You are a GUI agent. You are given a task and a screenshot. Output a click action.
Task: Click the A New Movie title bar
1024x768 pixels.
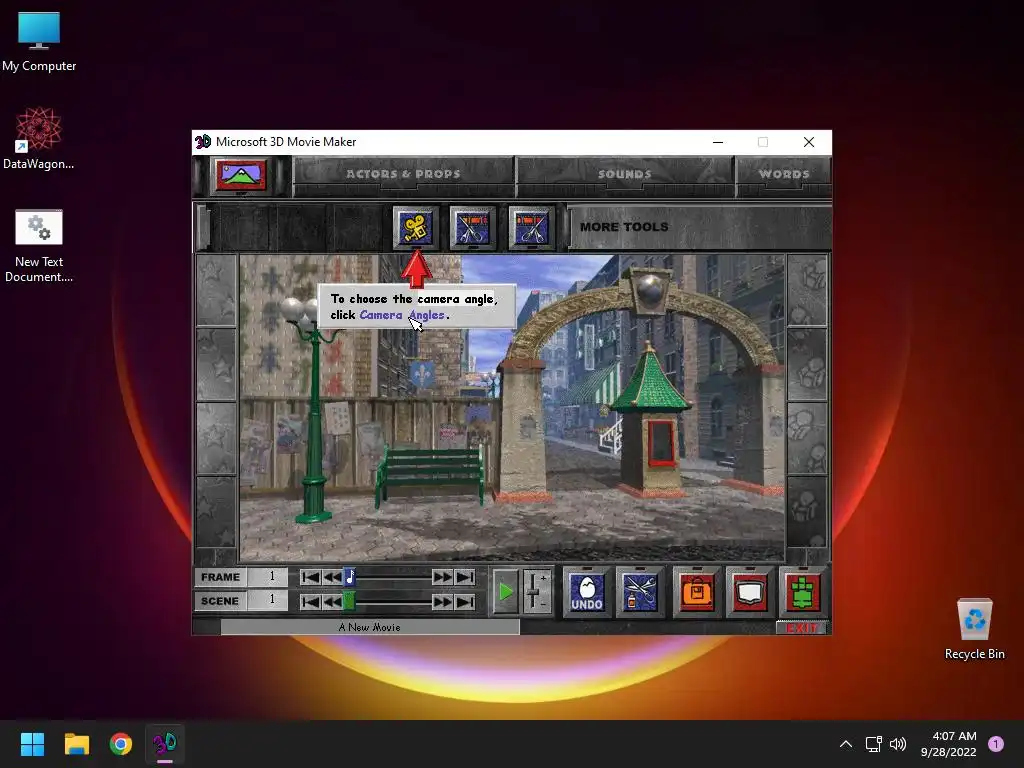tap(370, 627)
